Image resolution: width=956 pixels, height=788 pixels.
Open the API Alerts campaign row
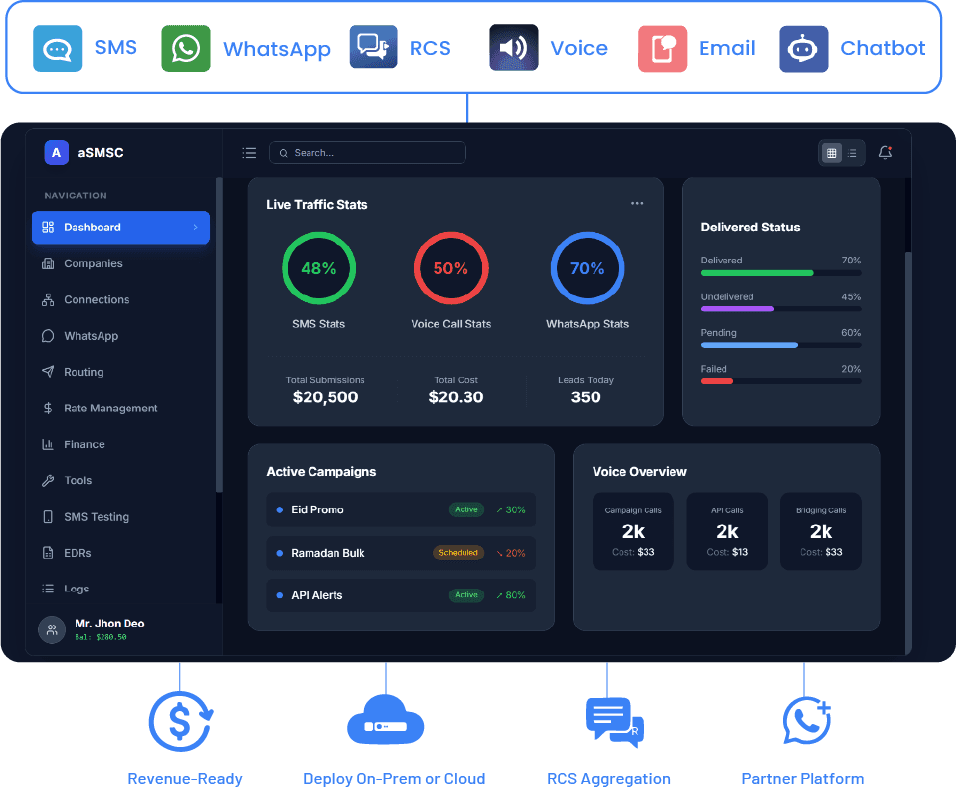coord(401,595)
